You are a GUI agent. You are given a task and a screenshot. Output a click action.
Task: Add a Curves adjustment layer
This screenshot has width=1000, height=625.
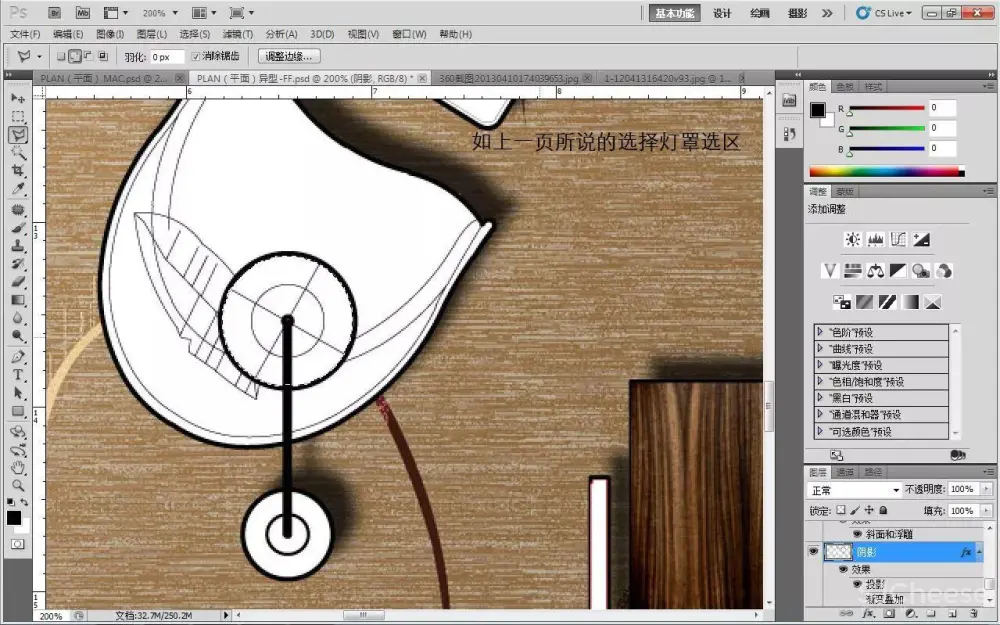click(x=898, y=240)
